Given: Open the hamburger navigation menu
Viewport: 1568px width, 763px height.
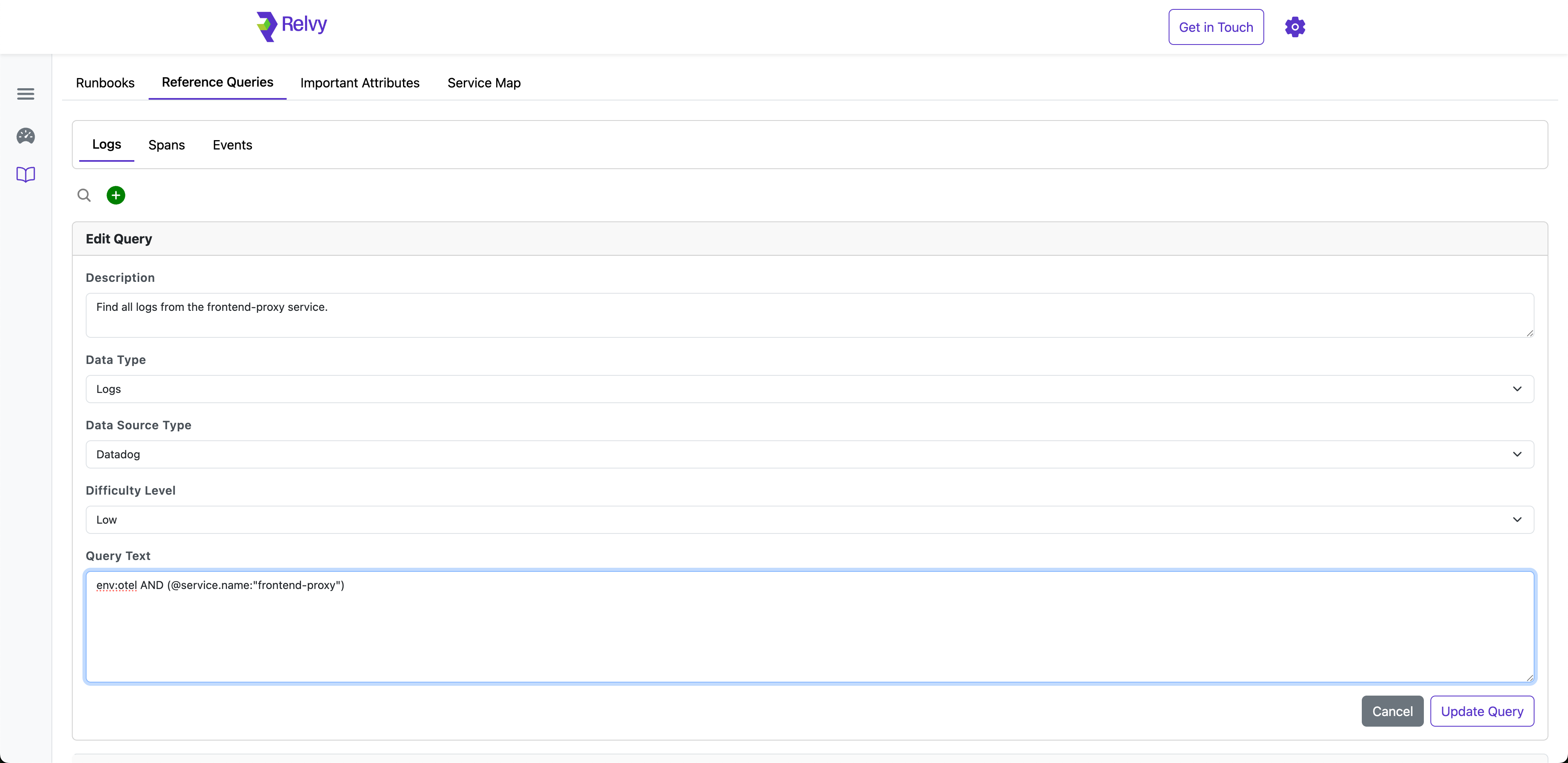Looking at the screenshot, I should coord(25,93).
